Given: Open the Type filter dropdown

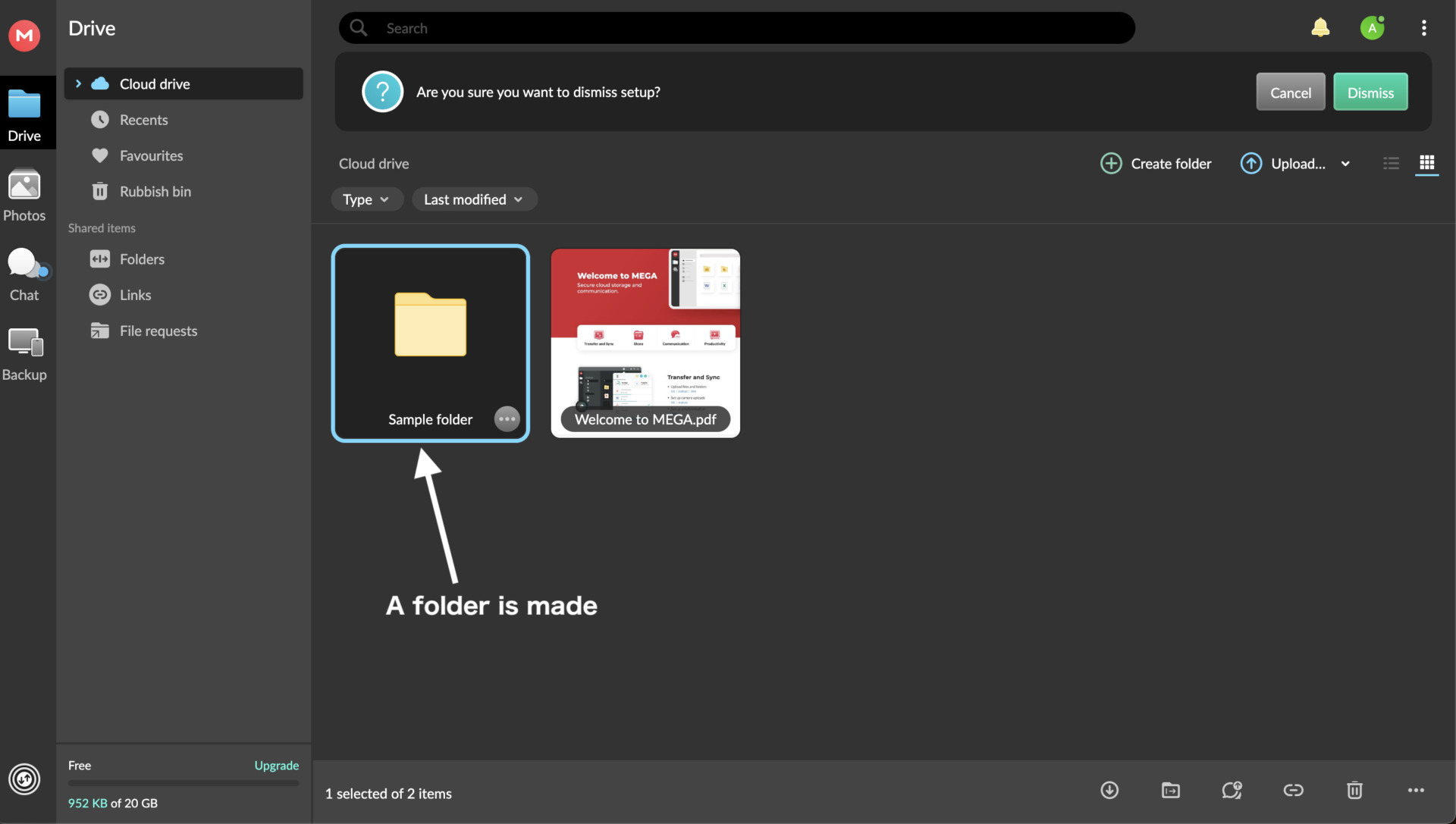Looking at the screenshot, I should point(366,199).
